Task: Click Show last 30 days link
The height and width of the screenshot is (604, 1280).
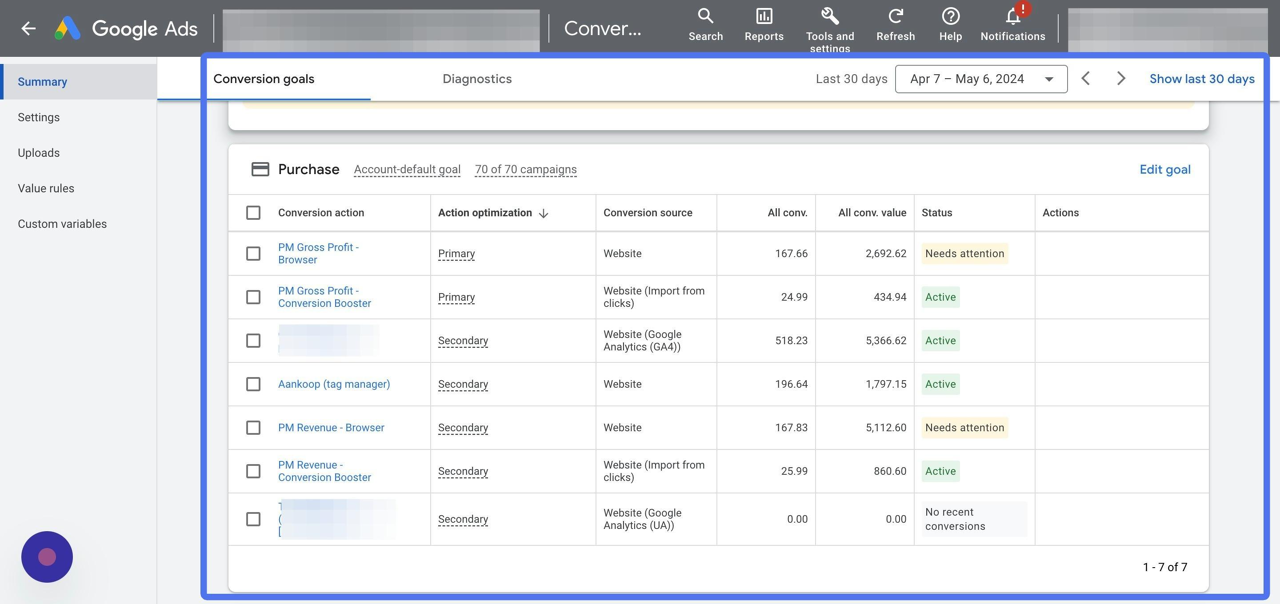Action: [x=1202, y=79]
